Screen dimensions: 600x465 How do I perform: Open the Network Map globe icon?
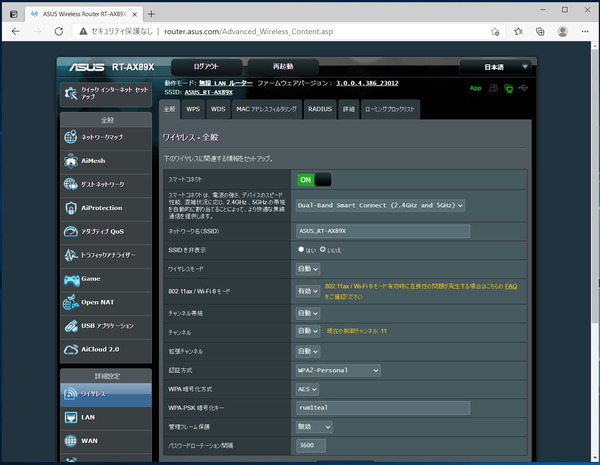[x=71, y=137]
